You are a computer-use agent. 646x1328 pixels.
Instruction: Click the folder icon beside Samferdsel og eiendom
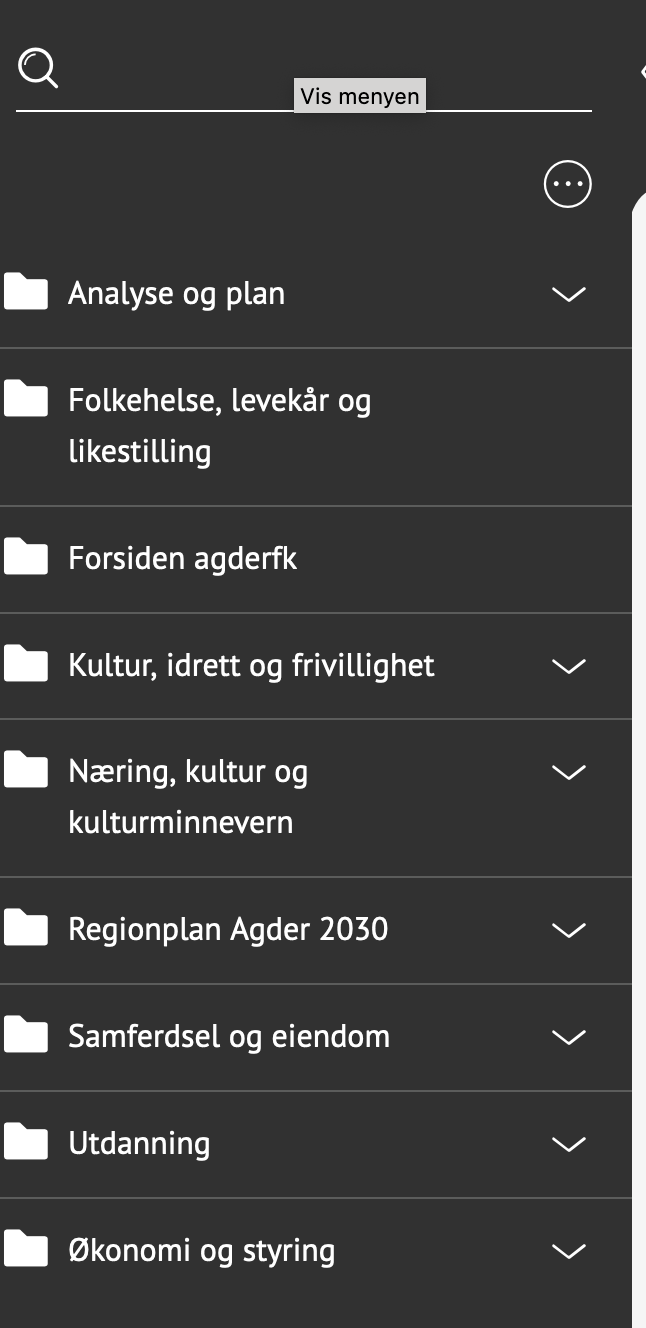pyautogui.click(x=25, y=1035)
